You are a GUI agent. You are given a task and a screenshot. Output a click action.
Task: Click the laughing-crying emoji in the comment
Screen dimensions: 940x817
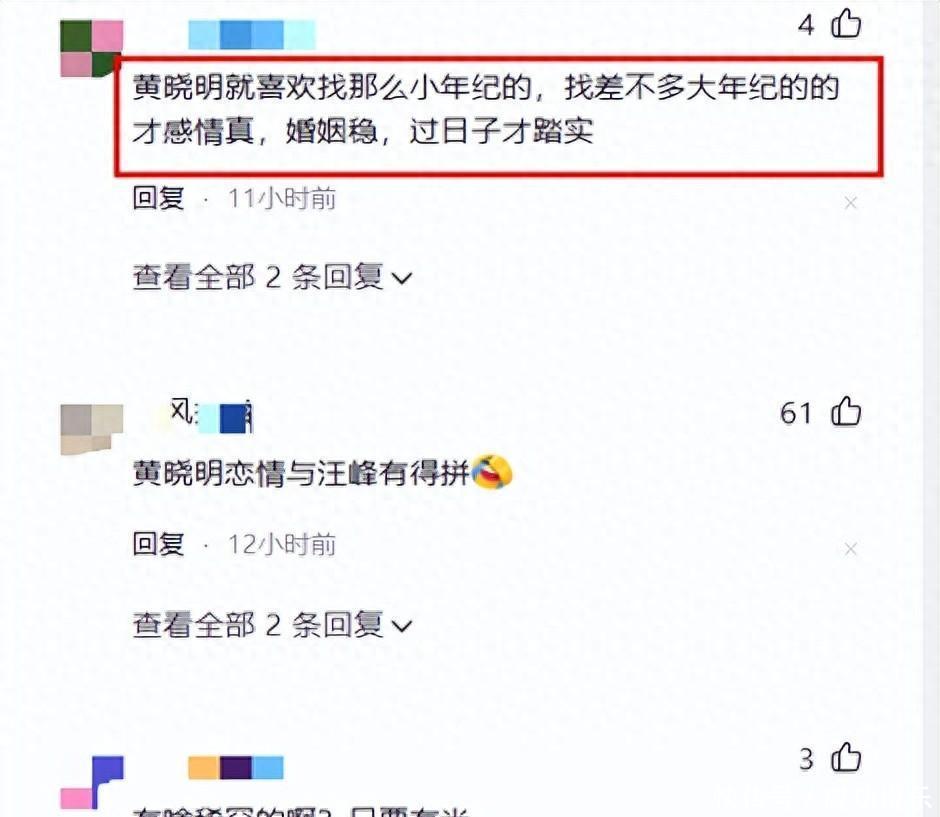pyautogui.click(x=492, y=472)
